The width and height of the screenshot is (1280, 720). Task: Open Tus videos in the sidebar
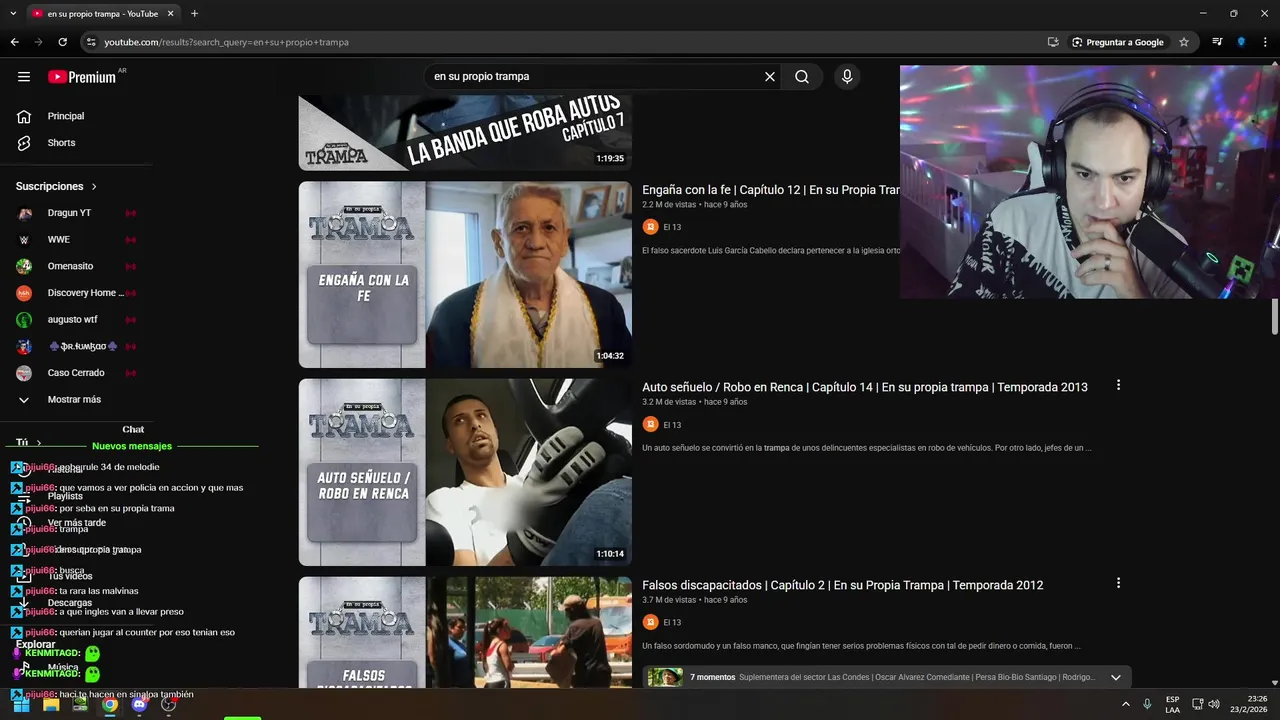click(70, 576)
